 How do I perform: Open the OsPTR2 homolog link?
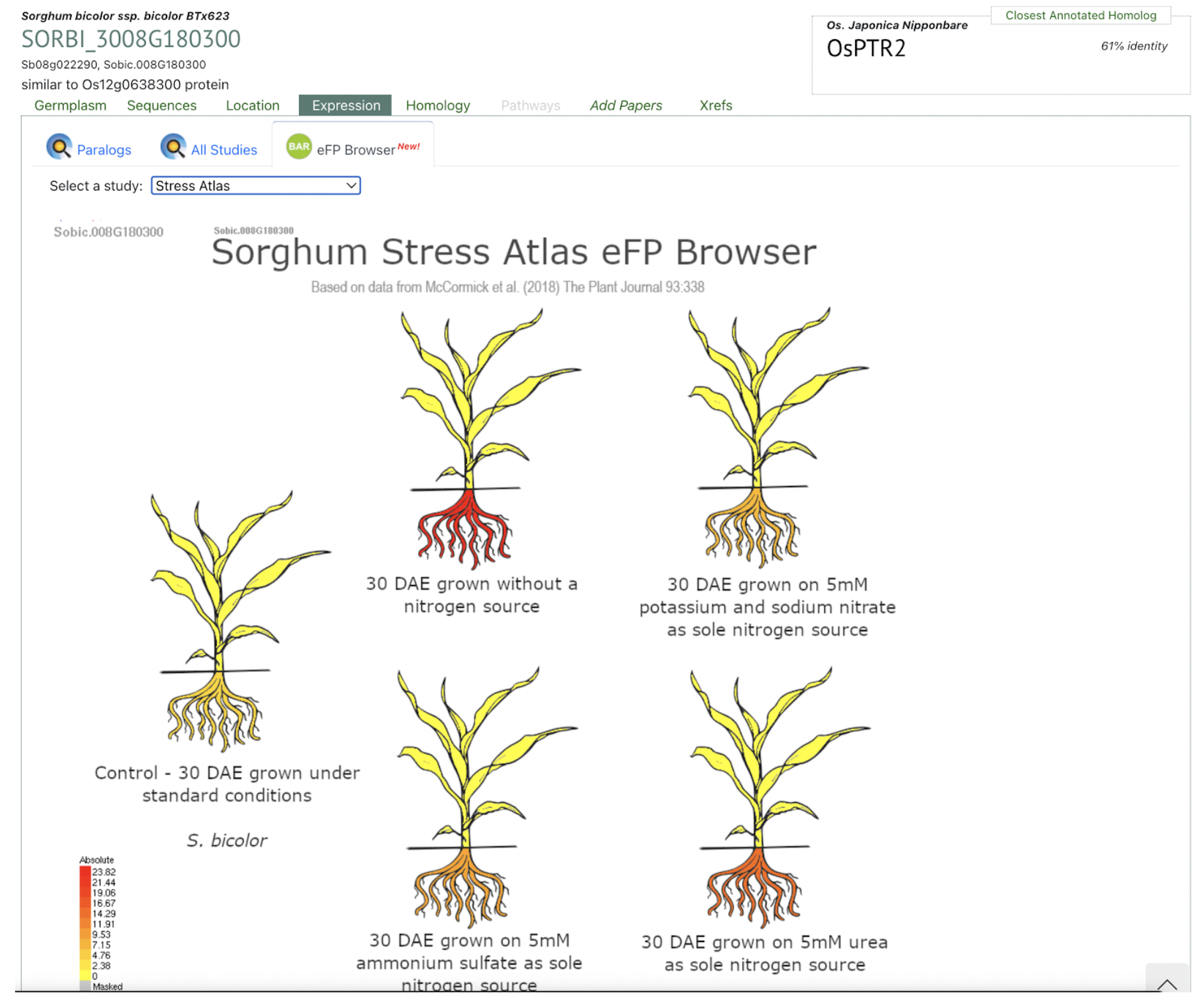point(866,48)
